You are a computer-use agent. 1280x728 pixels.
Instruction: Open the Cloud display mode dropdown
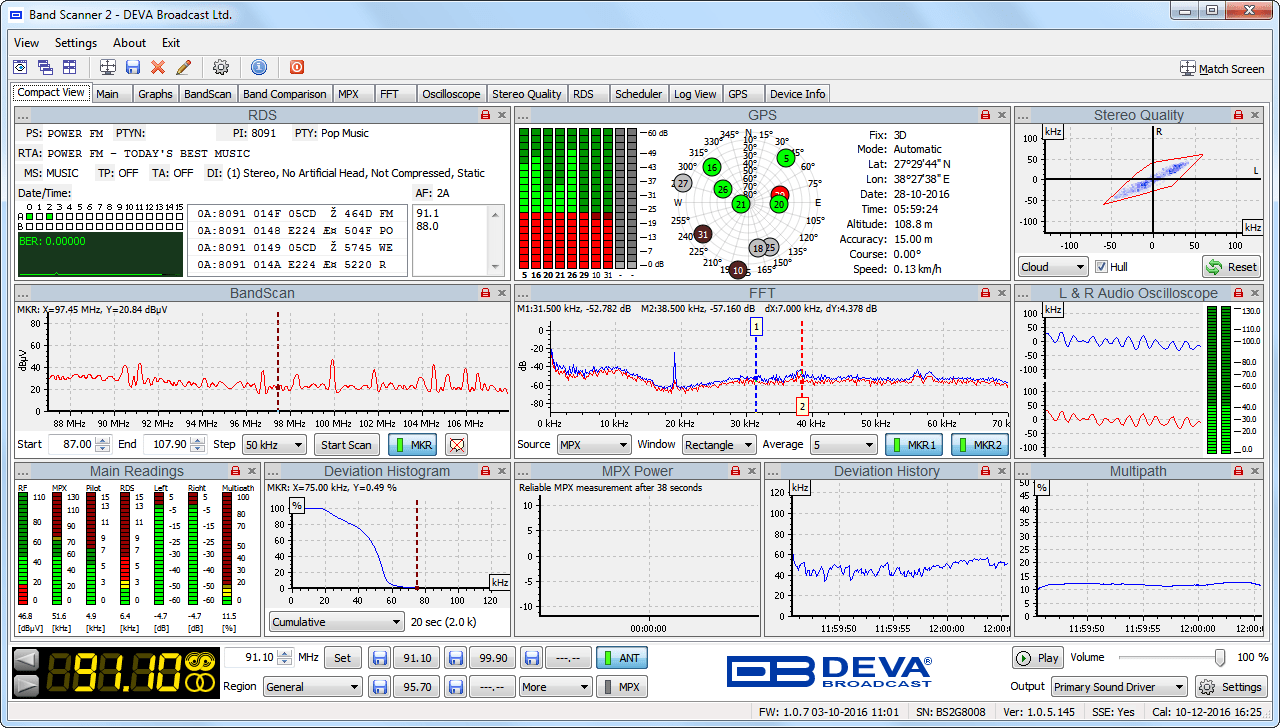pos(1053,267)
